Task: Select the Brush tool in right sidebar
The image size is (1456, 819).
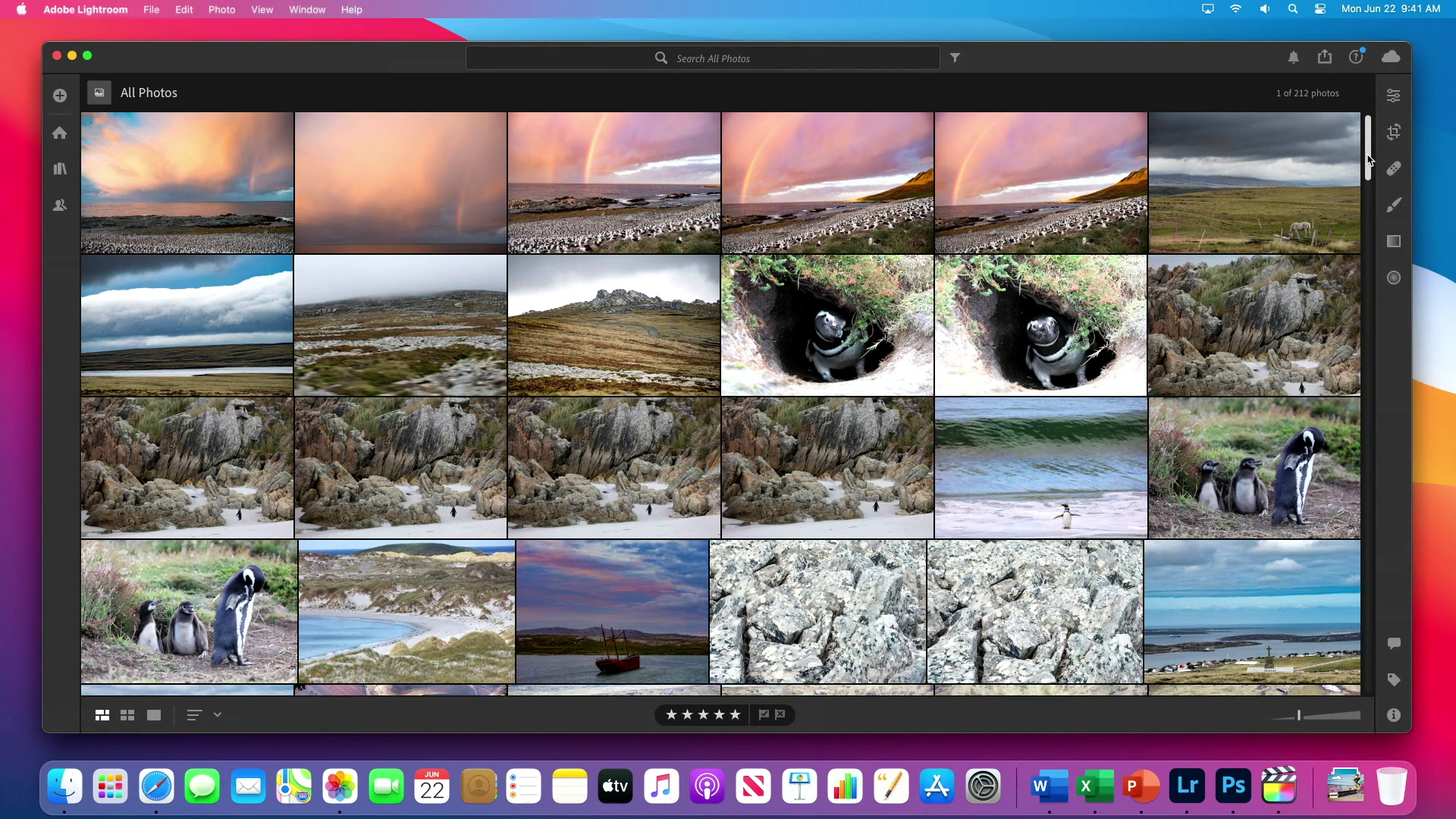Action: pos(1394,205)
